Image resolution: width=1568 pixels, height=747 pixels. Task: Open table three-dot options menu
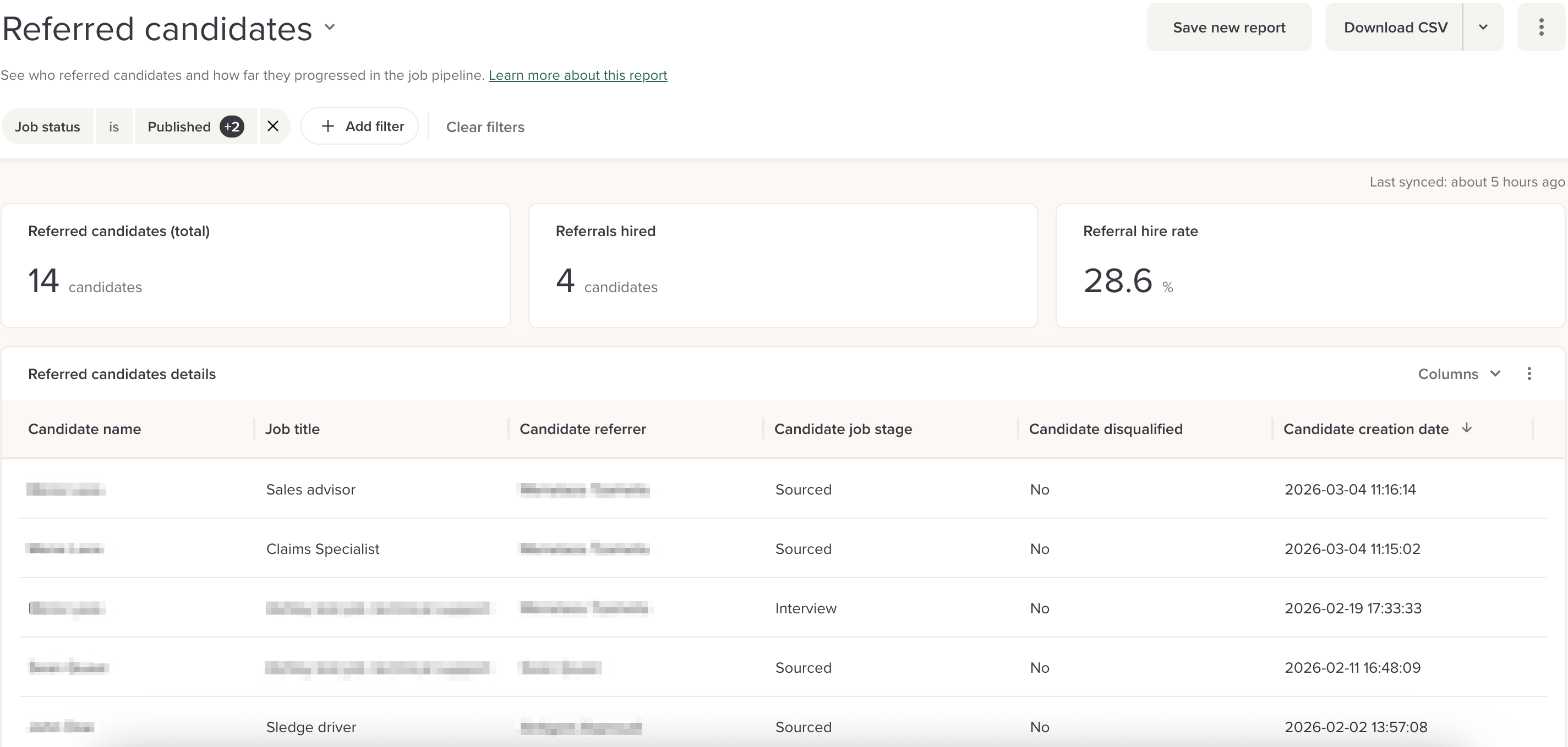pos(1529,374)
